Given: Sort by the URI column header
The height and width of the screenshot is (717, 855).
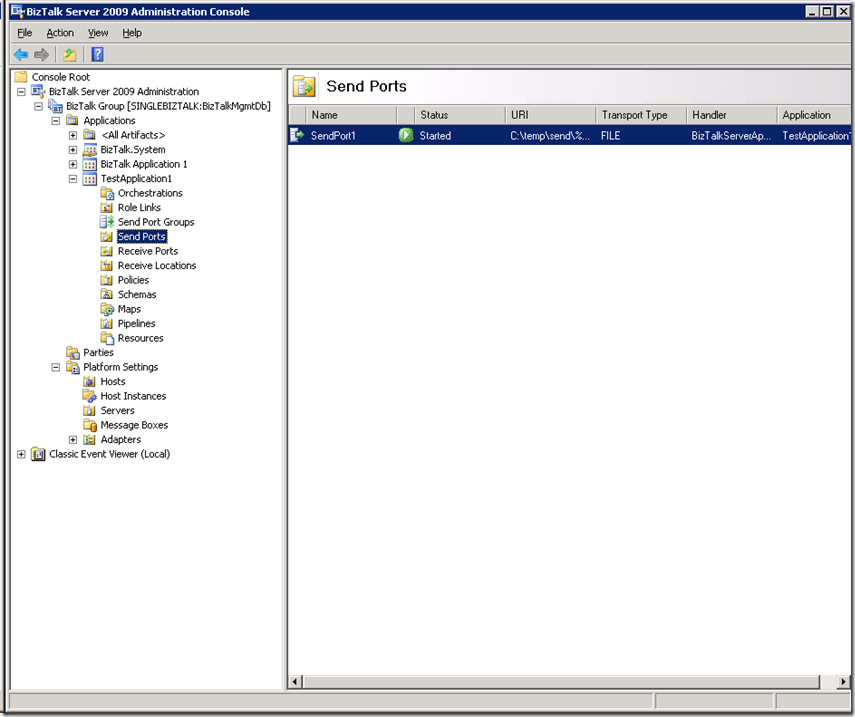Looking at the screenshot, I should (x=551, y=115).
